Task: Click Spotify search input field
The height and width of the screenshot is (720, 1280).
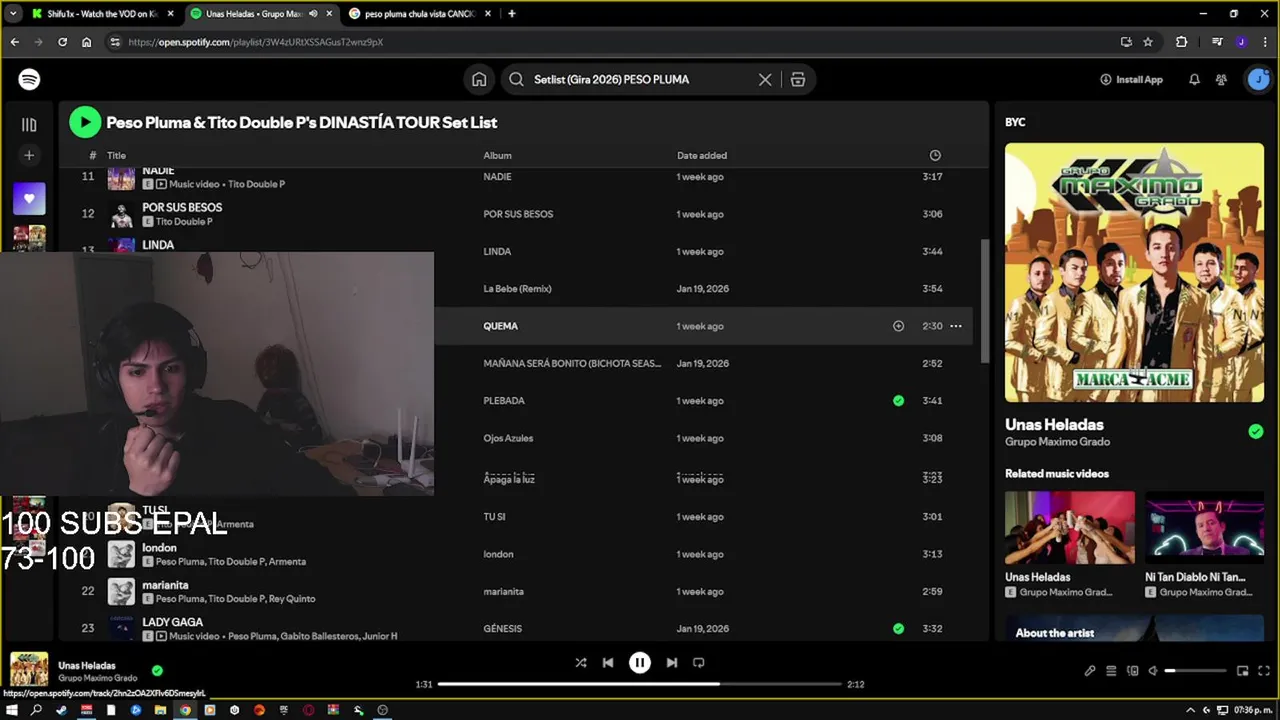Action: 640,79
